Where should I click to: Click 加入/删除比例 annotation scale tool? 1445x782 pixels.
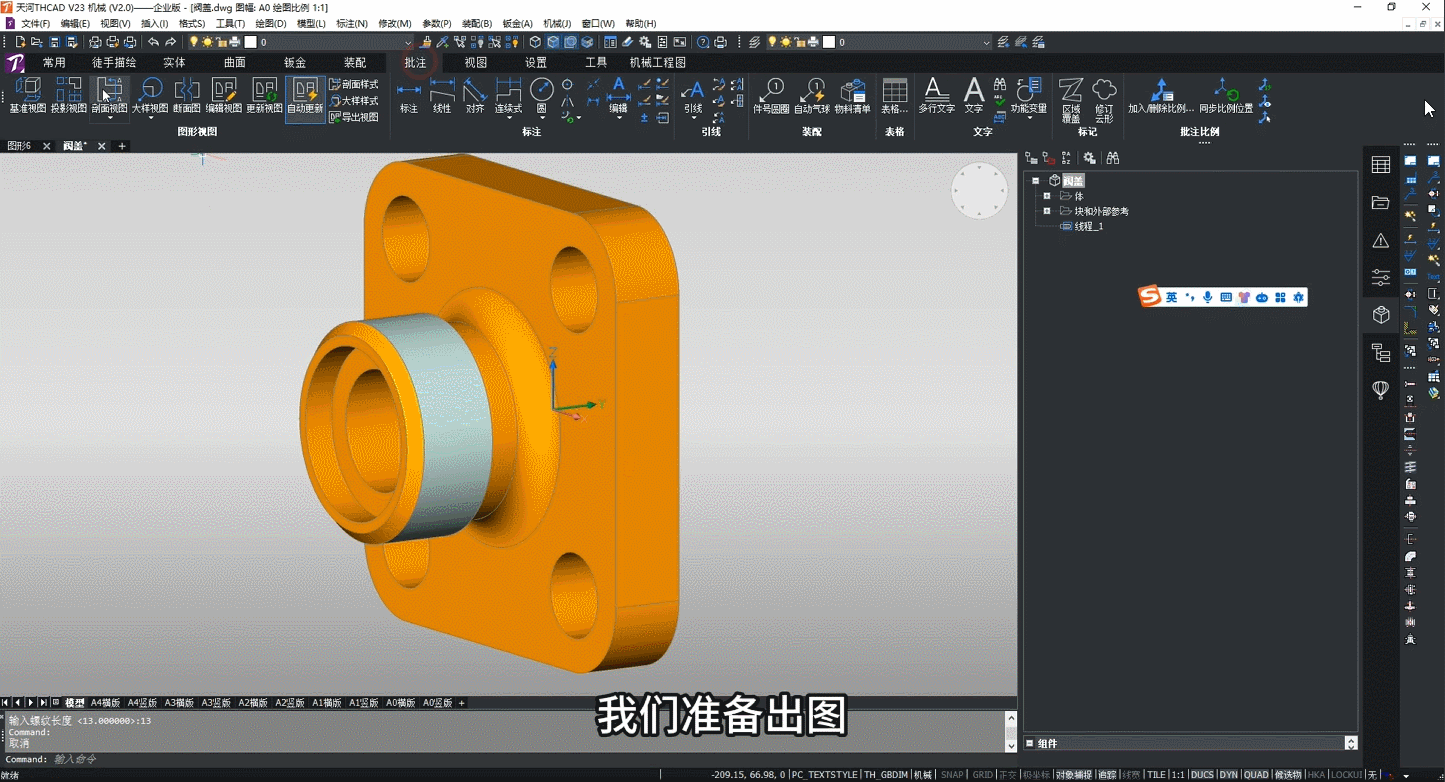click(1161, 96)
